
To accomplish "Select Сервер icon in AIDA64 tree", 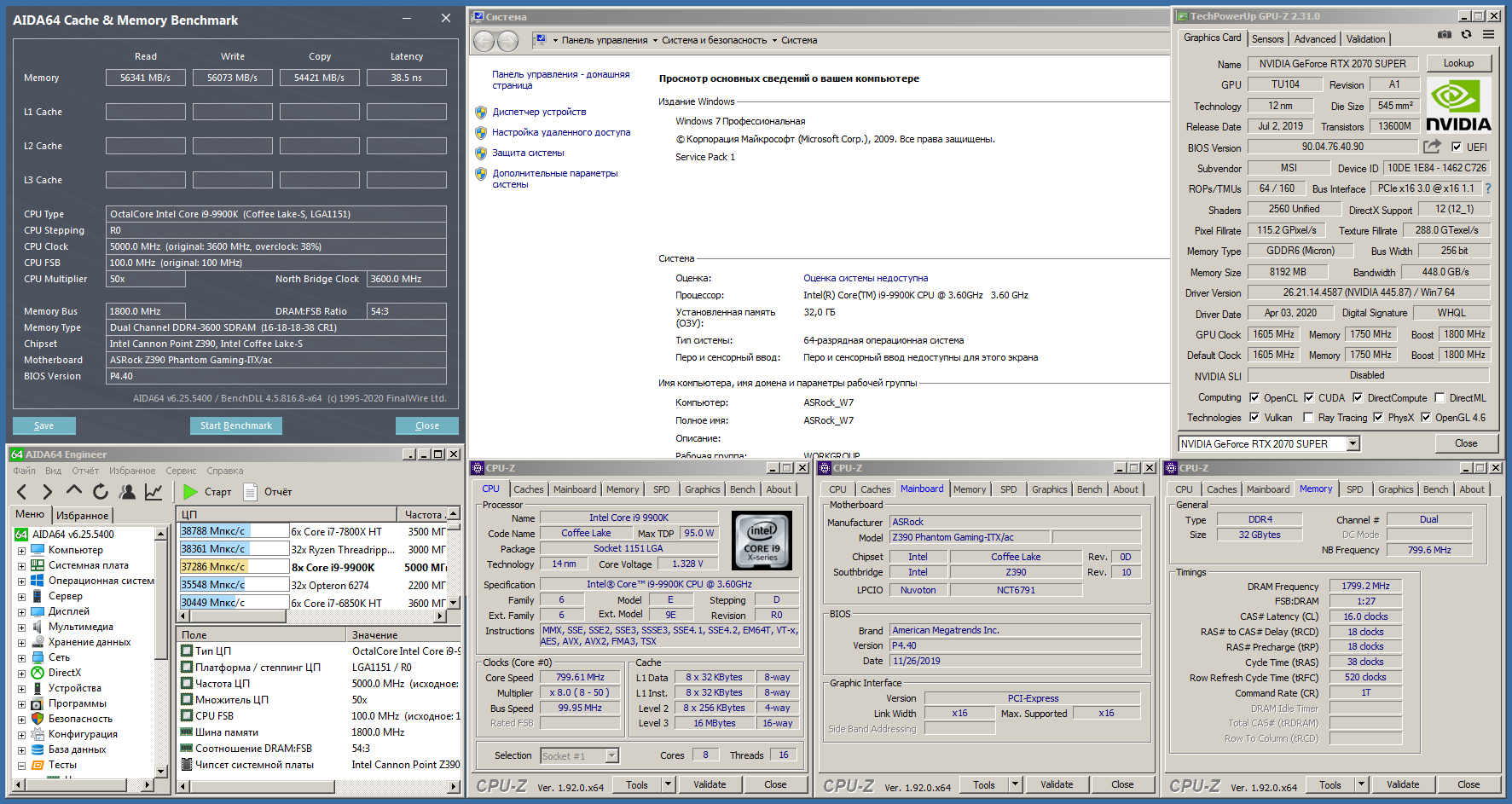I will point(38,596).
